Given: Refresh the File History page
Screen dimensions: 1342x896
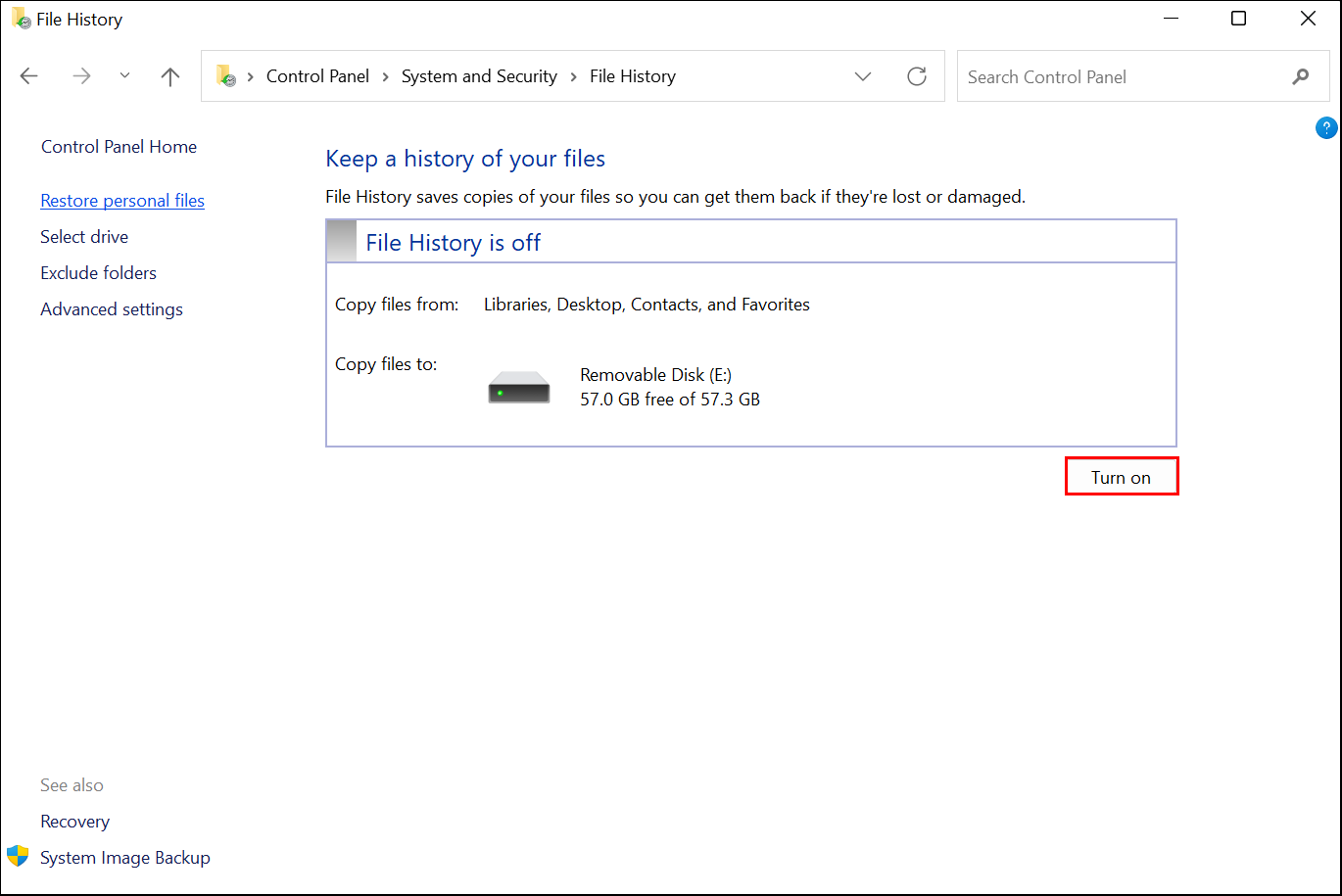Looking at the screenshot, I should [917, 76].
